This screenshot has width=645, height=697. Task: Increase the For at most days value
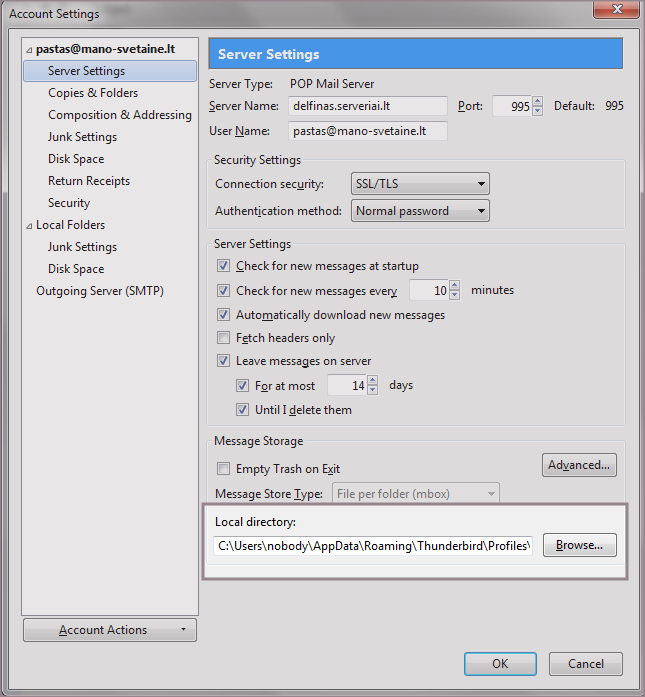point(373,380)
